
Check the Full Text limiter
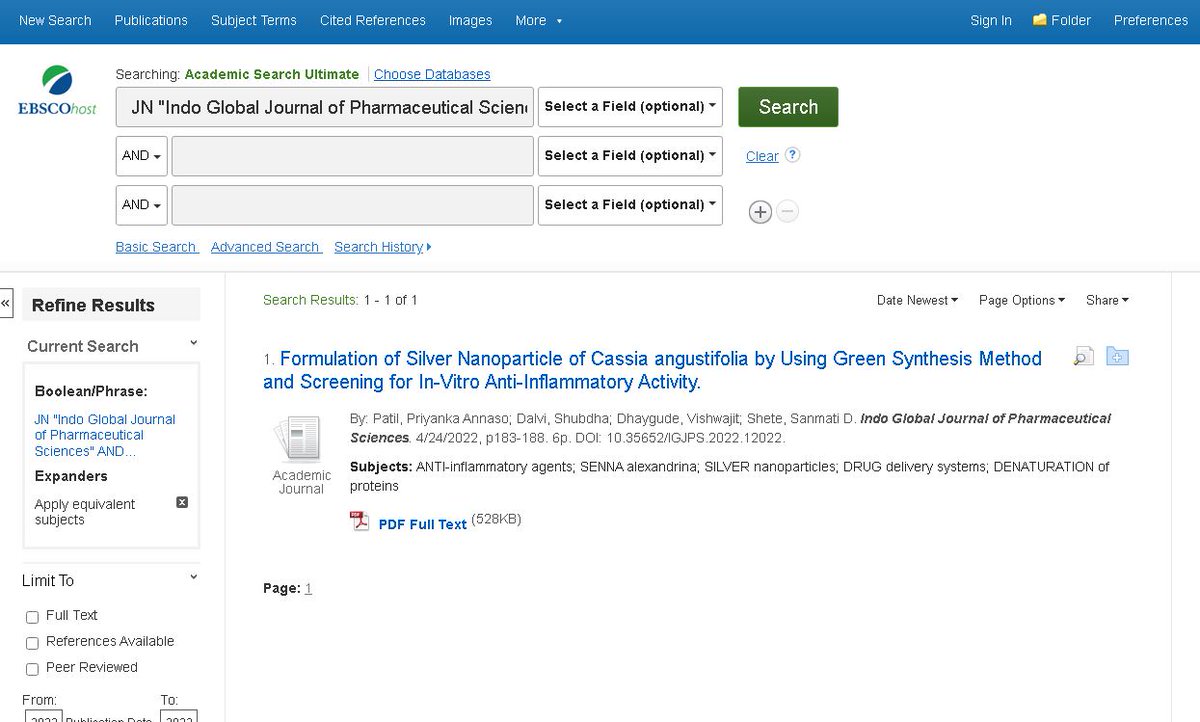pyautogui.click(x=32, y=617)
